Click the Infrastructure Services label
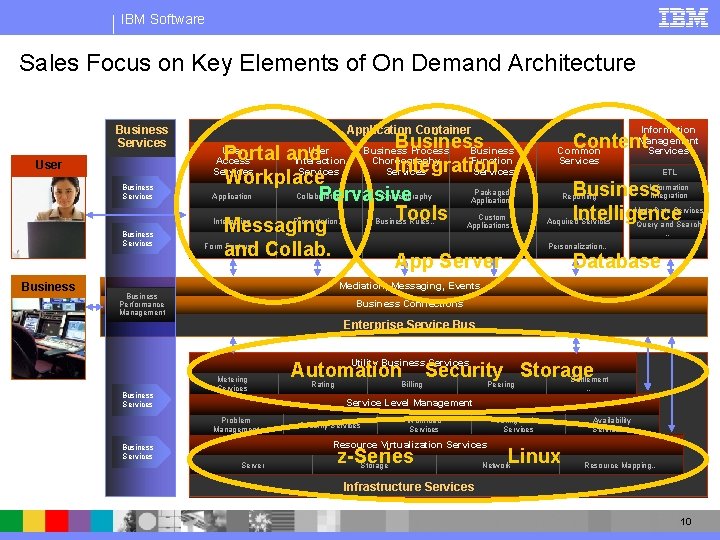The width and height of the screenshot is (720, 540). (x=408, y=486)
